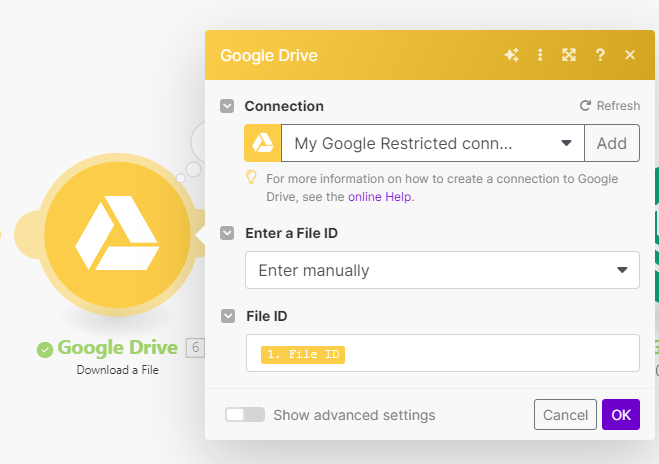This screenshot has width=659, height=464.
Task: Toggle Show advanced settings switch
Action: tap(245, 415)
